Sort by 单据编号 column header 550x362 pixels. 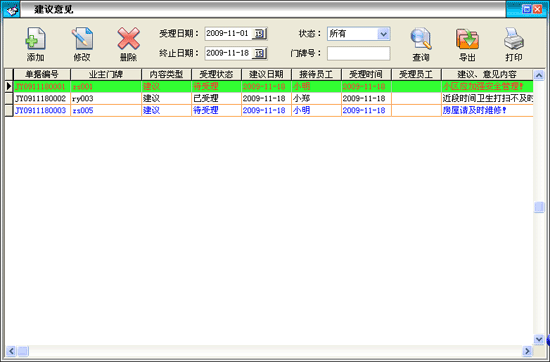coord(42,74)
